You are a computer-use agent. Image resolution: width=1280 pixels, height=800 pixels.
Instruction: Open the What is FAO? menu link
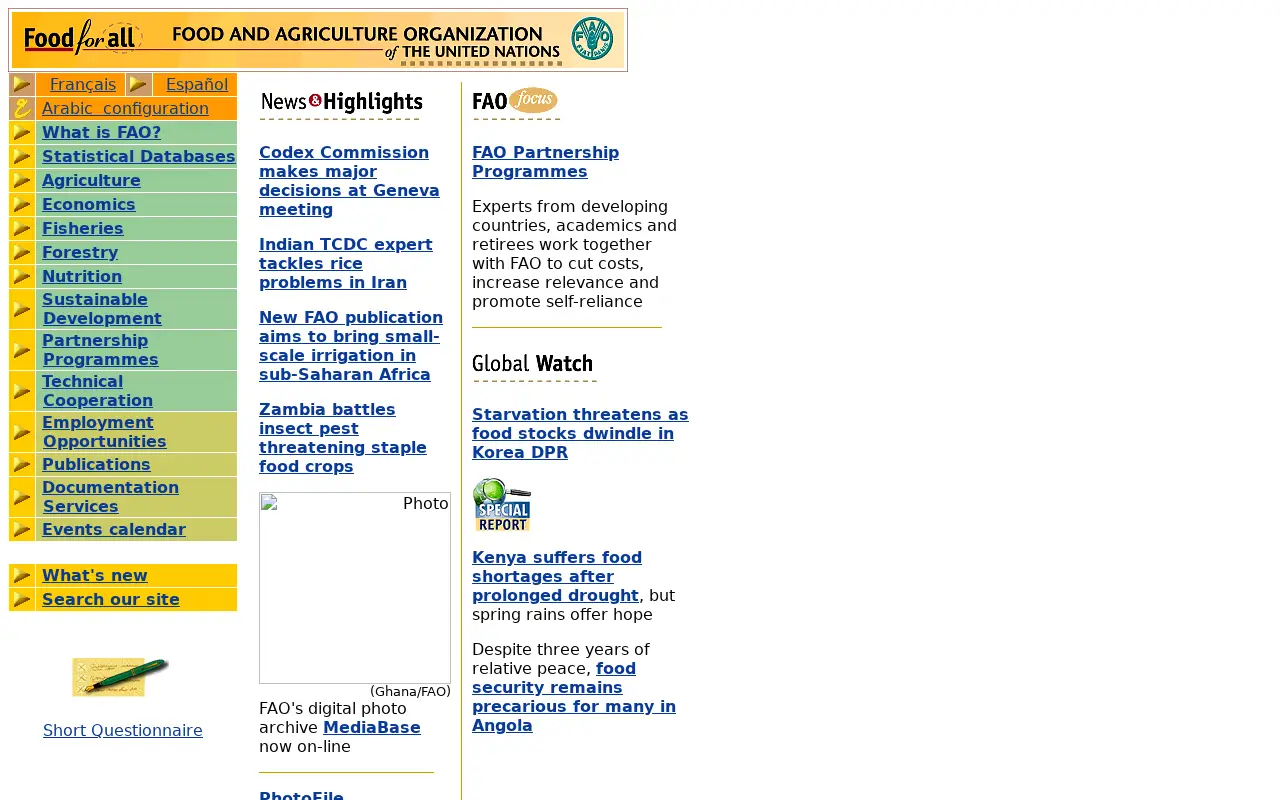(101, 133)
